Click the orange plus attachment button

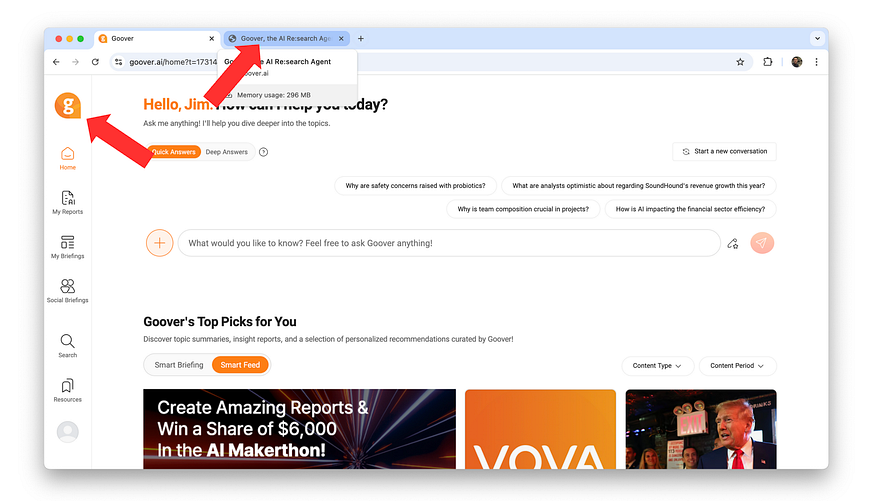160,243
